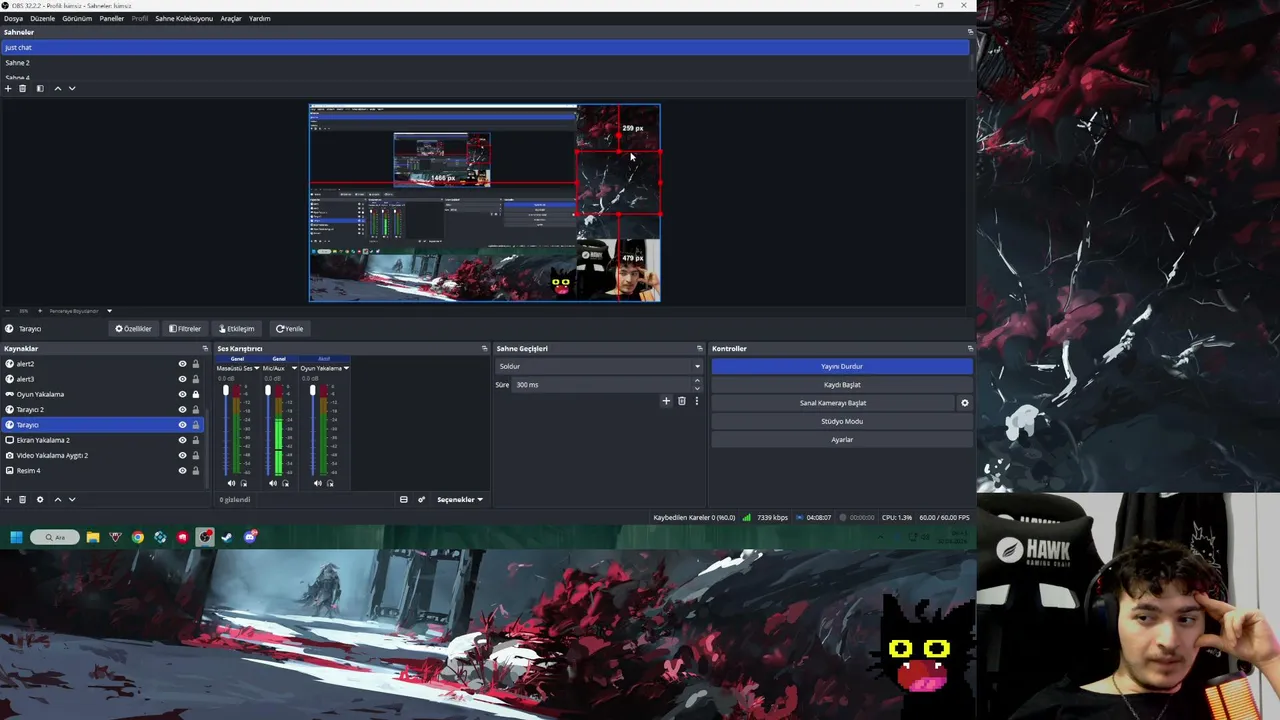
Task: Open Oyun Yakalama mixer channel dropdown
Action: pyautogui.click(x=346, y=368)
